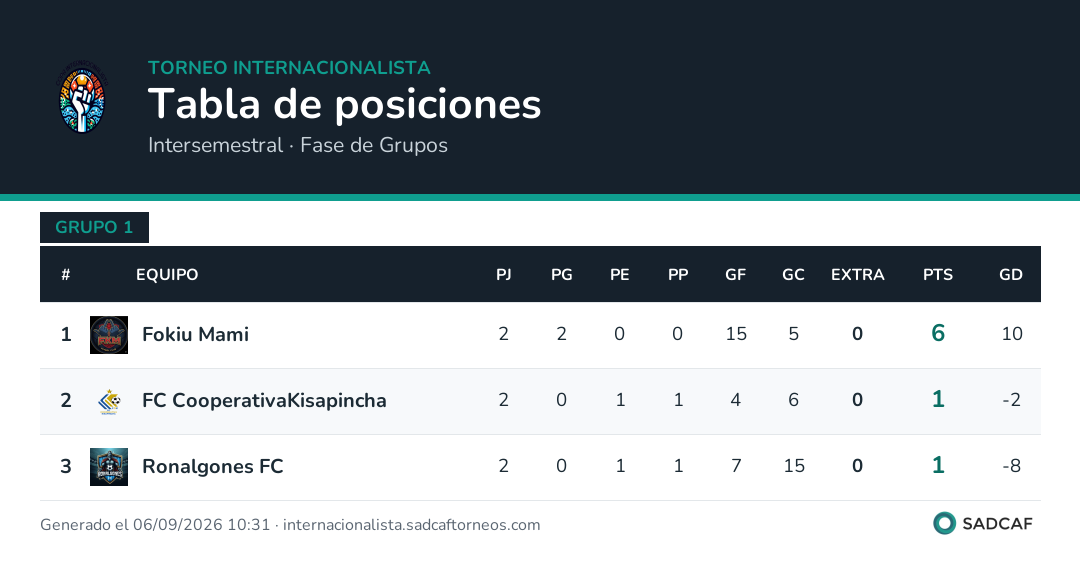Open the FC CooperativaKisapincha team name

click(264, 400)
